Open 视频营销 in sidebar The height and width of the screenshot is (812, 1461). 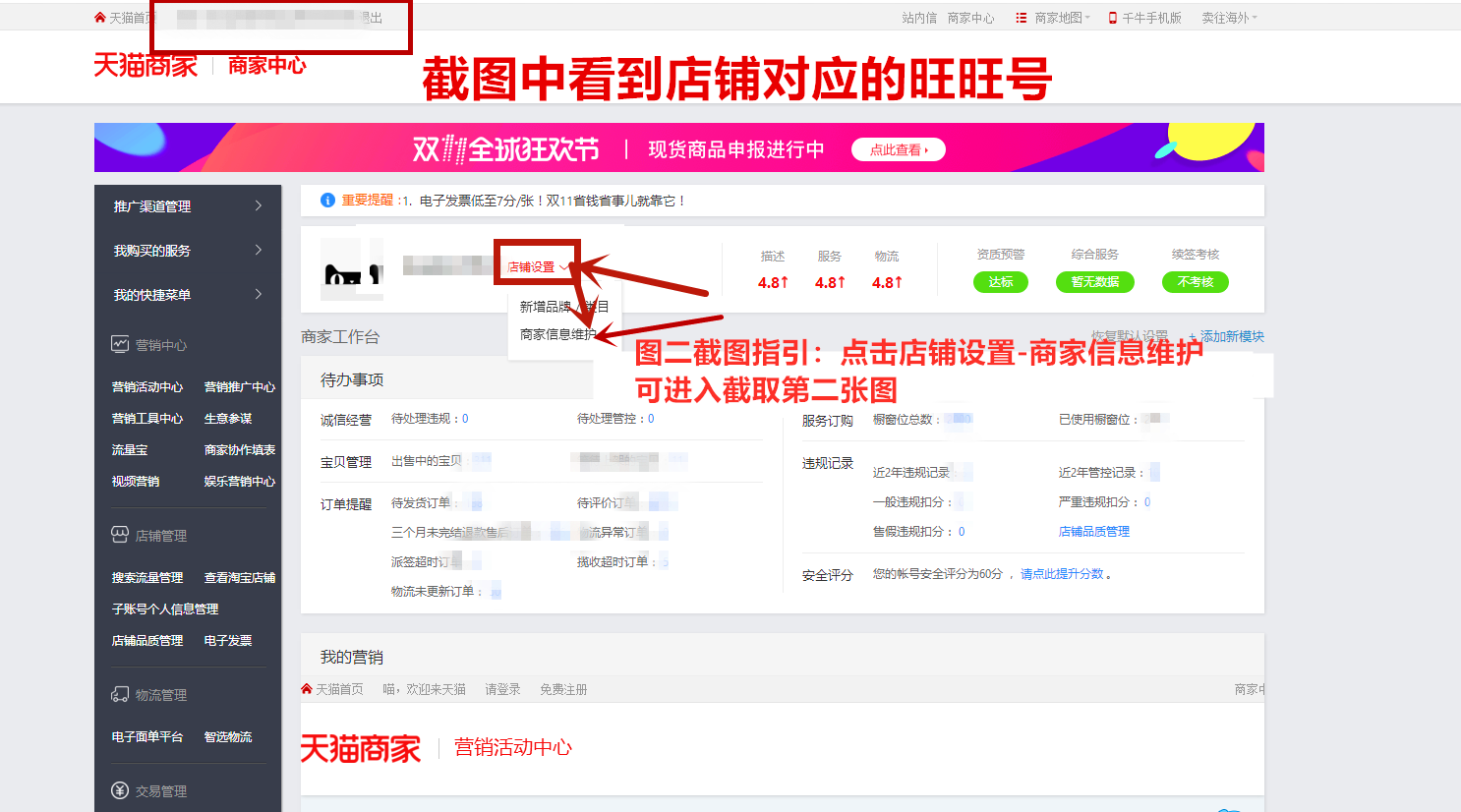click(136, 482)
